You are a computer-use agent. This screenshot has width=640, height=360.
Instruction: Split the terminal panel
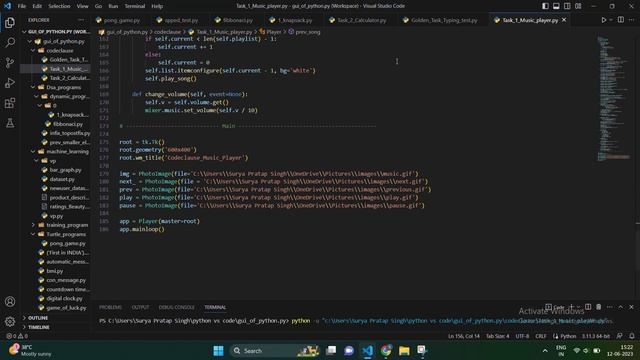tap(588, 307)
